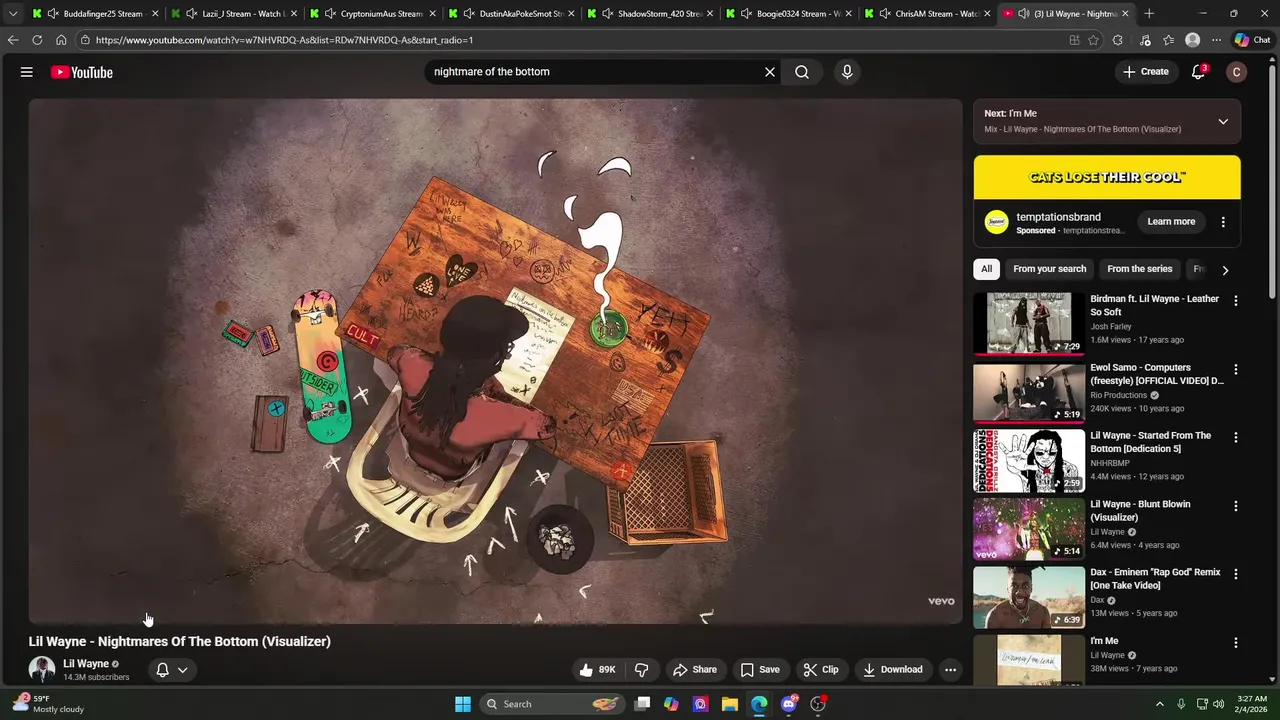Open the weather widget in taskbar
The height and width of the screenshot is (720, 1280).
coord(48,704)
